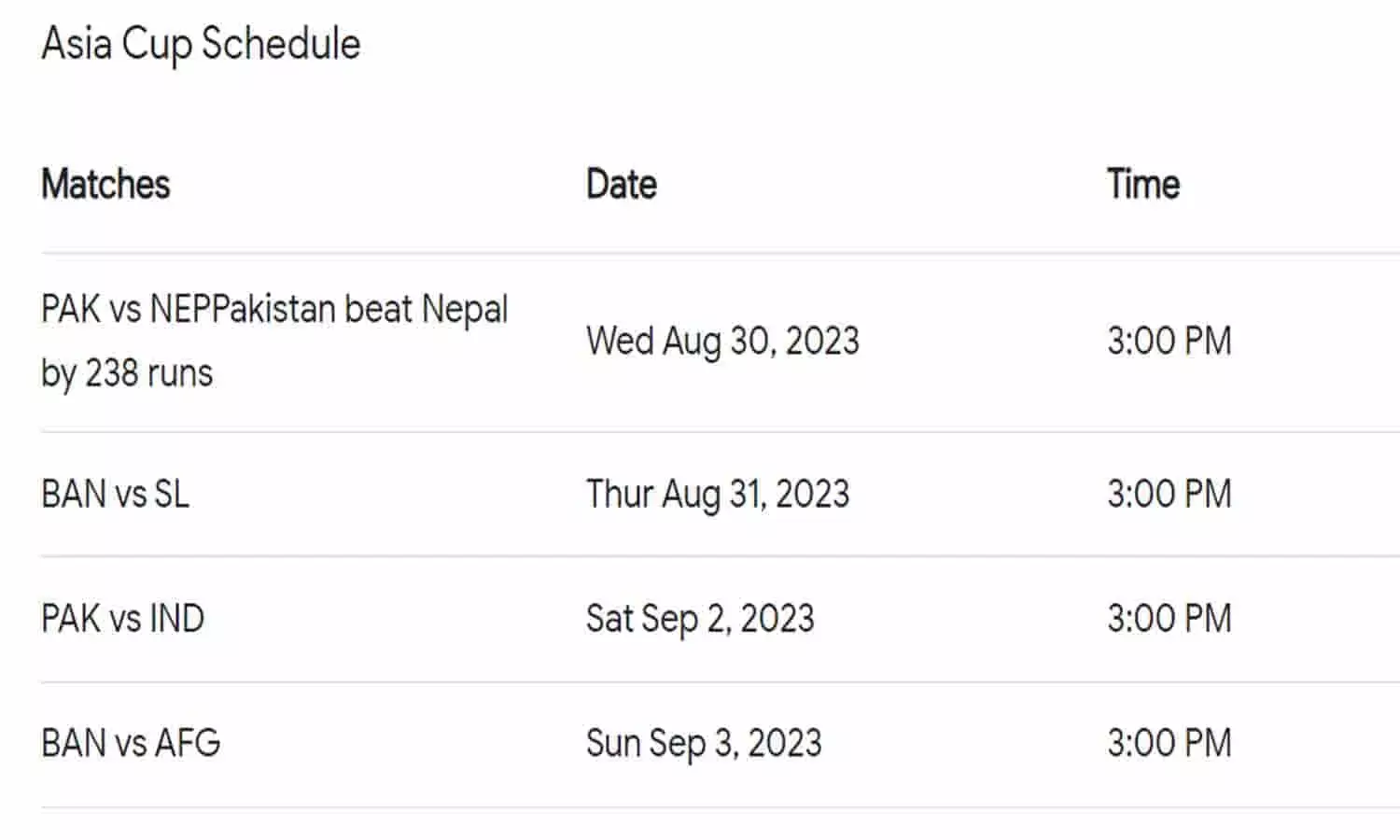
Task: Click the Asia Cup Schedule heading
Action: (201, 44)
